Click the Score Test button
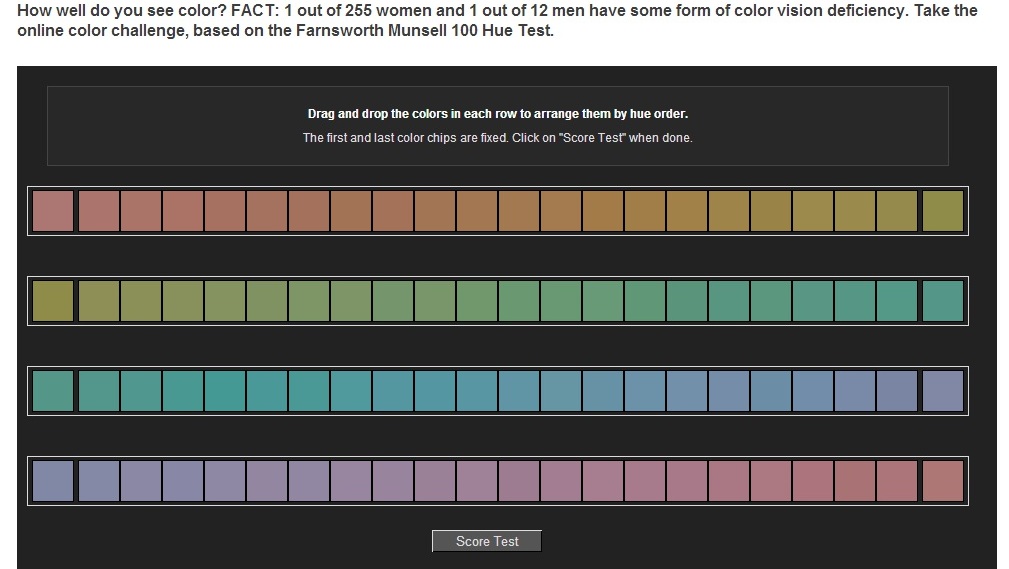Screen dimensions: 1009x569 pyautogui.click(x=487, y=541)
